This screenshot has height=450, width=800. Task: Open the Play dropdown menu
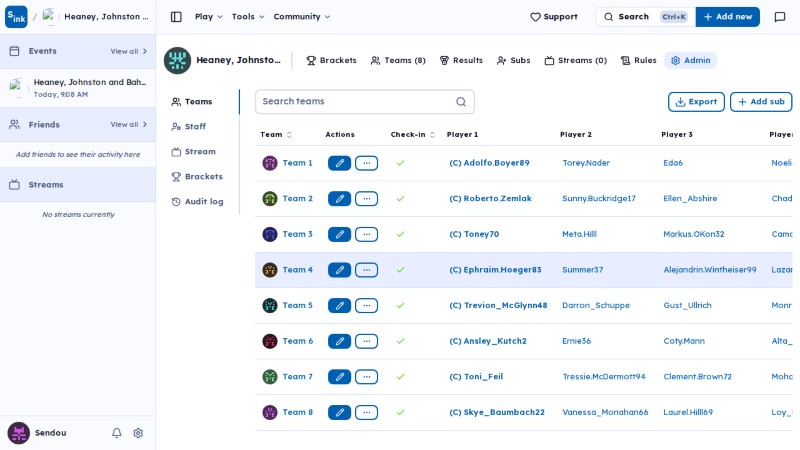pyautogui.click(x=209, y=17)
